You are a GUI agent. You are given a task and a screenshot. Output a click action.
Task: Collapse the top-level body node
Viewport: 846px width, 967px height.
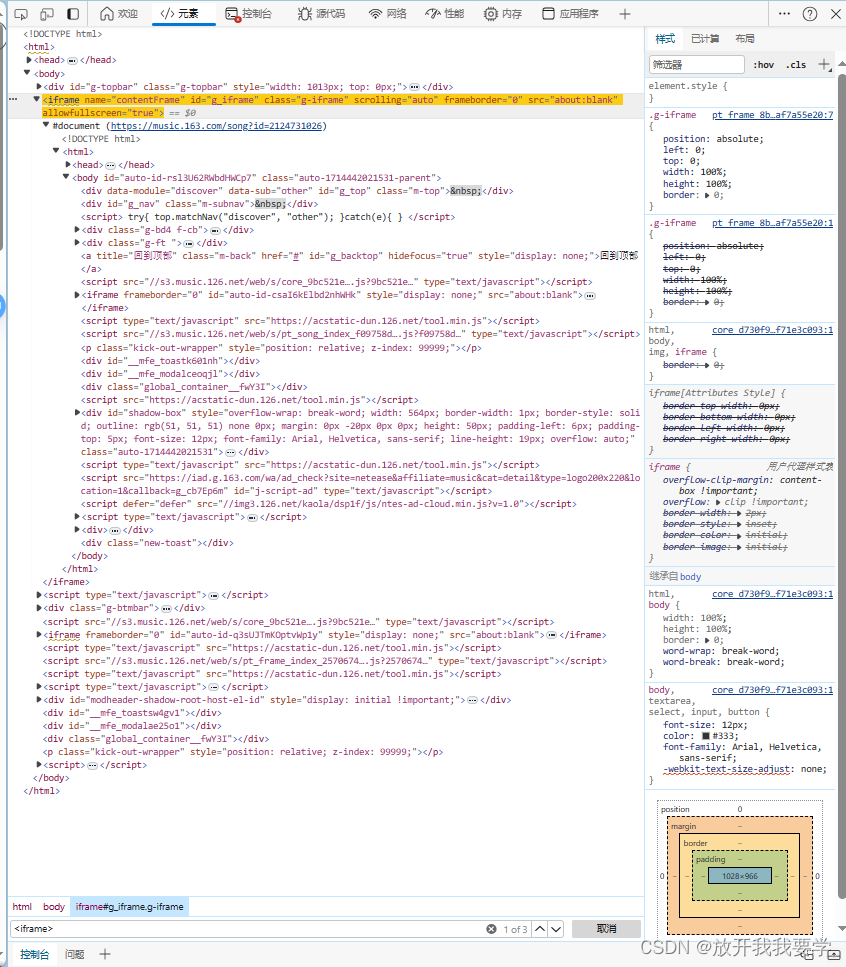(x=27, y=73)
